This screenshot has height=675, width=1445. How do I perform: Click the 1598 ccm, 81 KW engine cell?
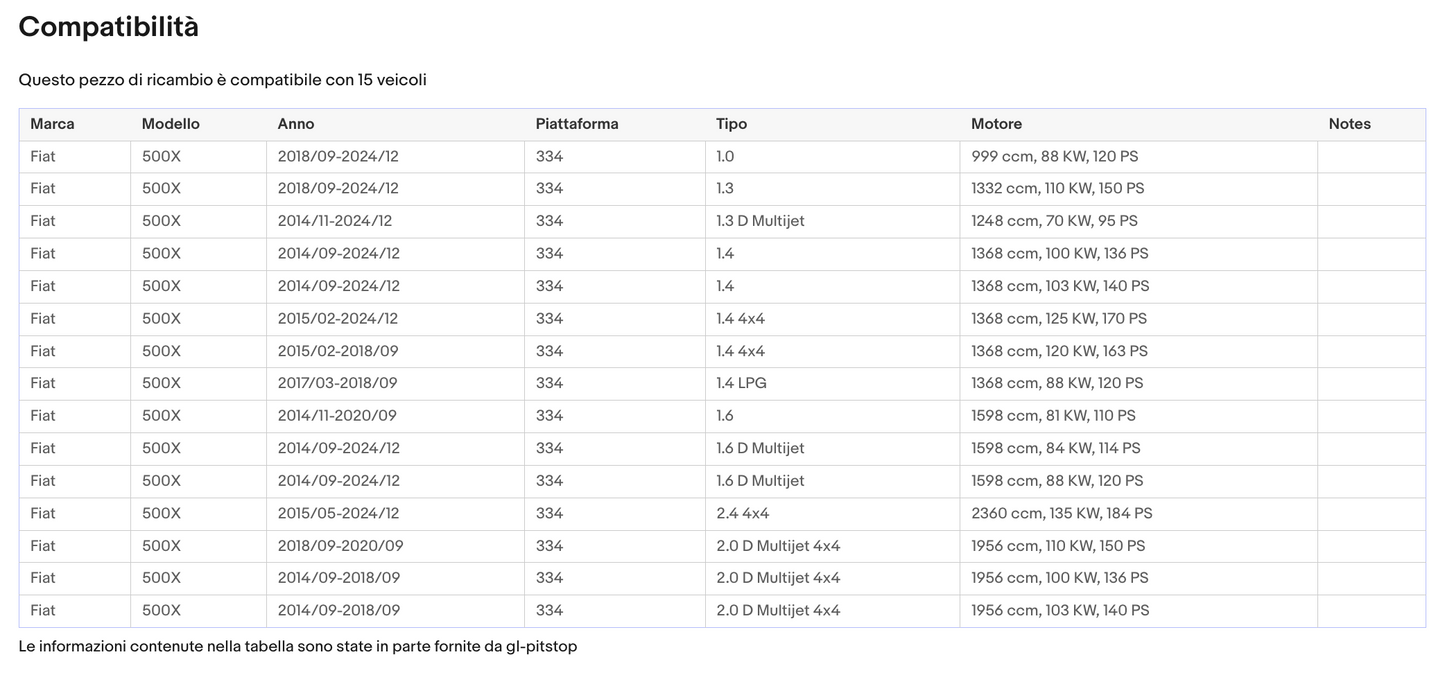(x=1053, y=416)
